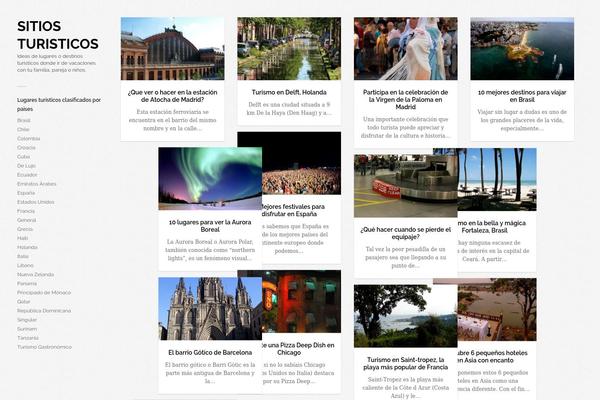
Task: Go to the Ecuador category
Action: click(27, 175)
